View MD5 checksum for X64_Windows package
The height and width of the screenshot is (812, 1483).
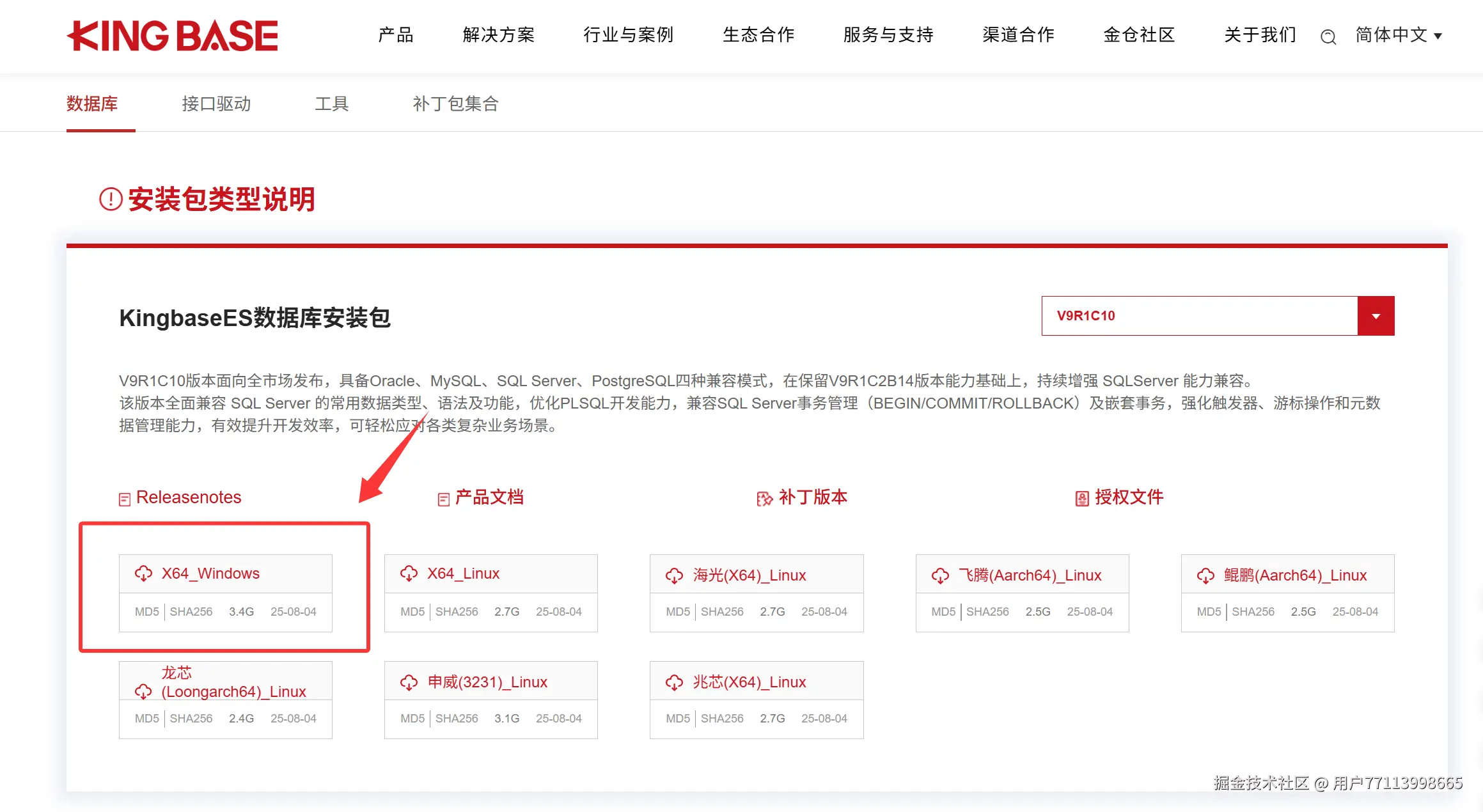point(146,612)
